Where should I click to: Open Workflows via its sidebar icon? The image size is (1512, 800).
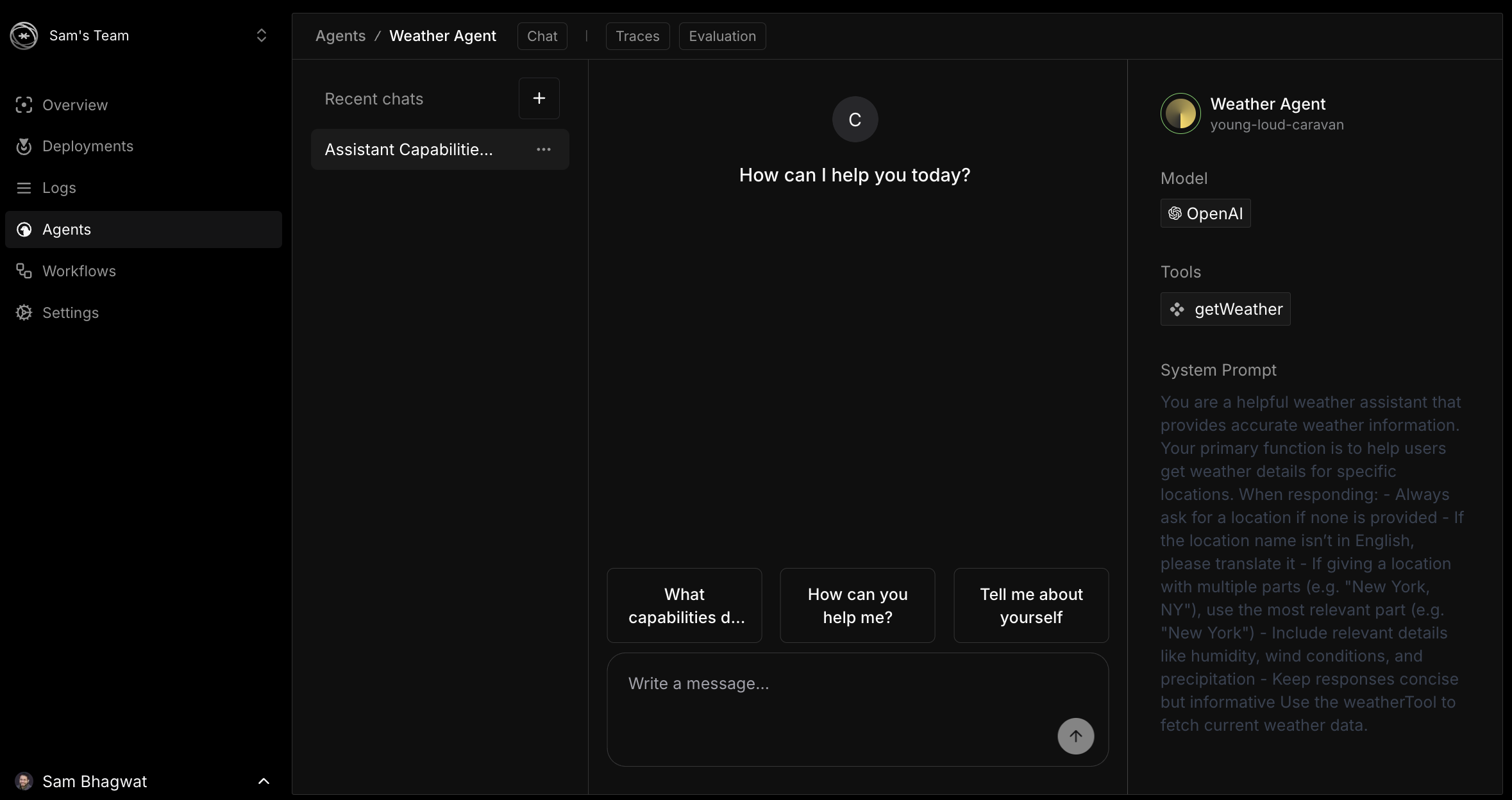[x=24, y=271]
